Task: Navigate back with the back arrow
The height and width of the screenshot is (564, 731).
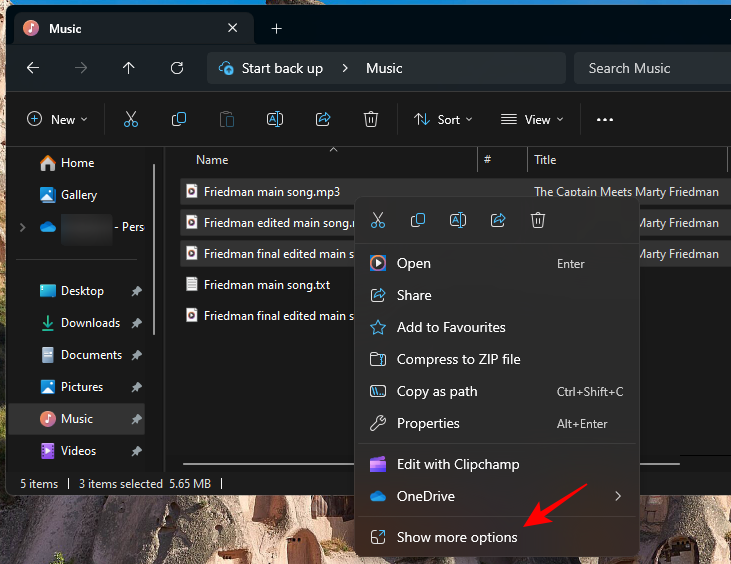Action: click(33, 68)
